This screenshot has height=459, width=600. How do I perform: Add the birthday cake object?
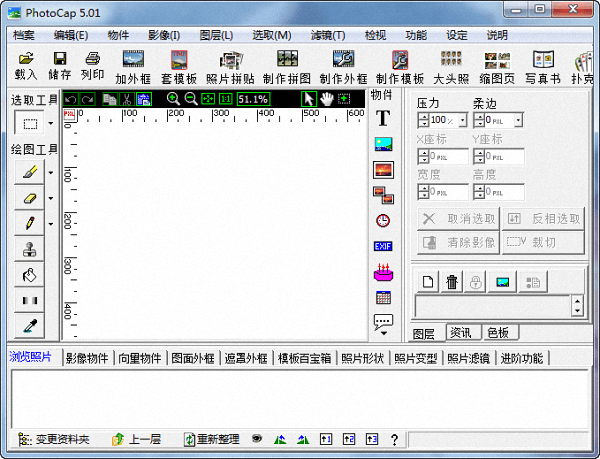point(383,272)
